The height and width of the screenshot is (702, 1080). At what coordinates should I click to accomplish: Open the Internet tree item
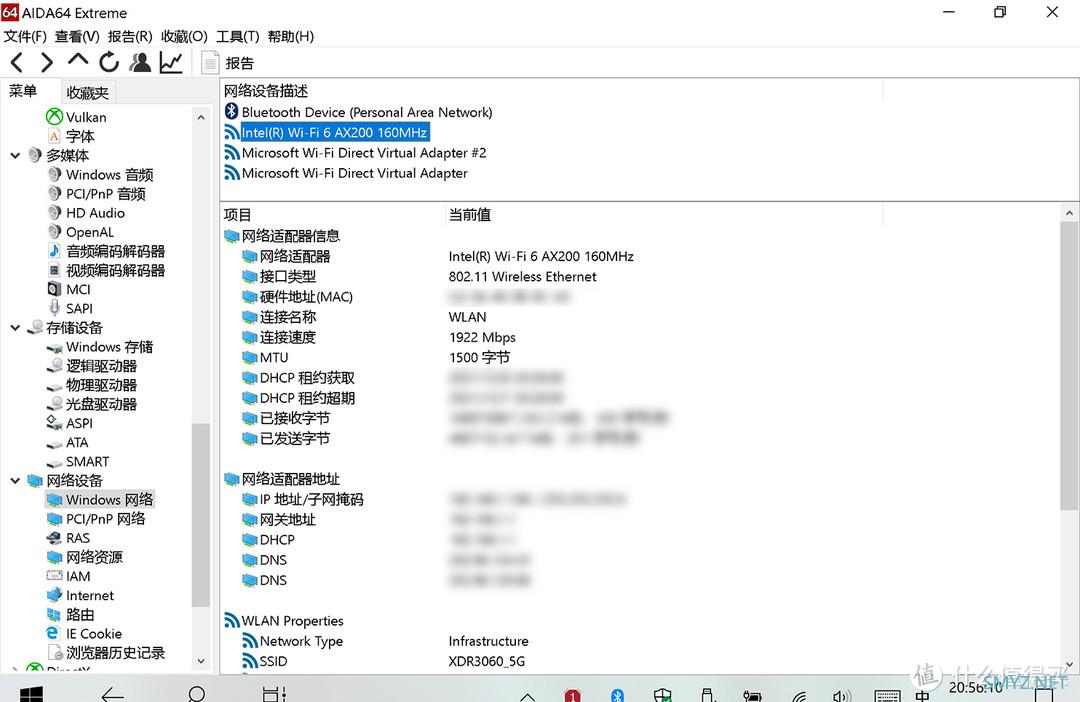click(x=90, y=596)
